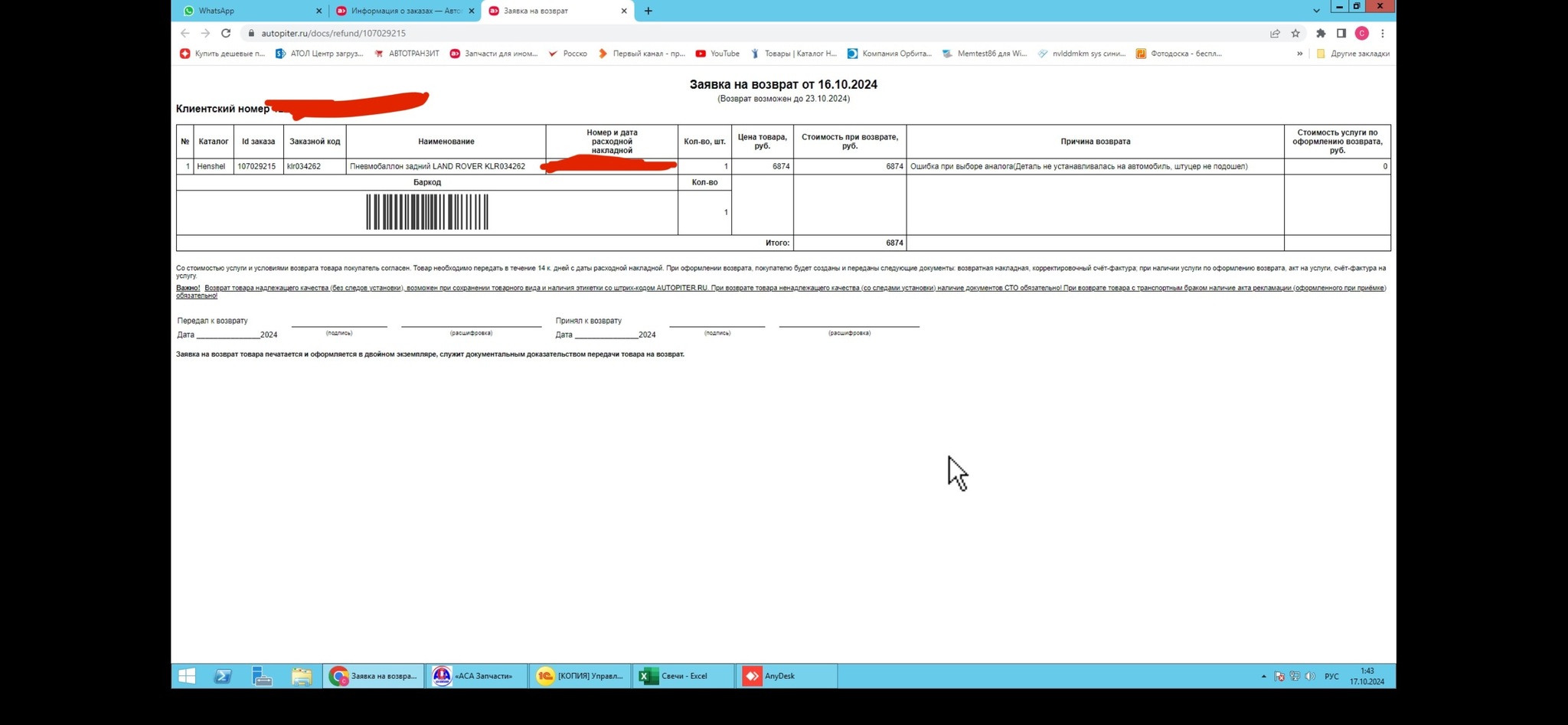Show hidden bookmarks overflow chevron
This screenshot has width=1568, height=725.
(1300, 54)
